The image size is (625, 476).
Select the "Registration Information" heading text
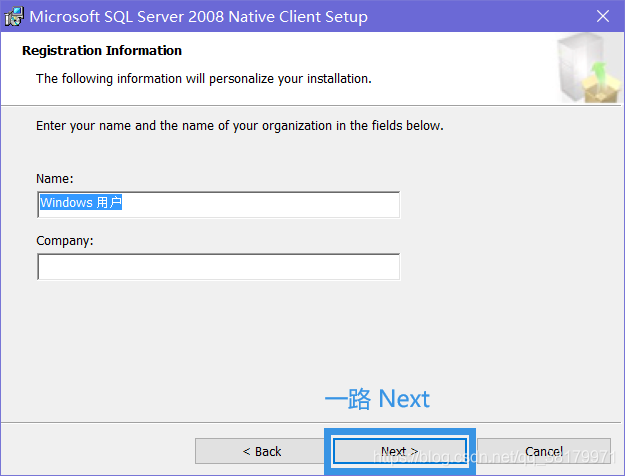coord(102,51)
